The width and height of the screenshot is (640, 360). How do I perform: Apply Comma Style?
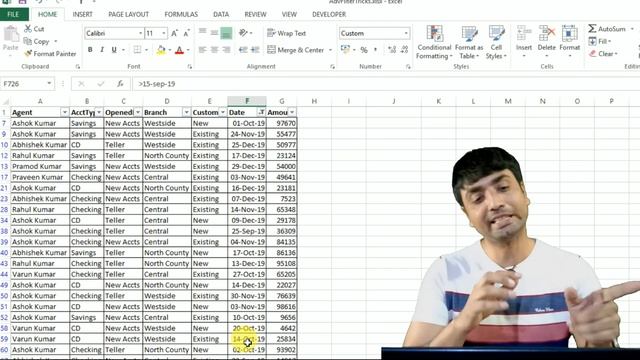pyautogui.click(x=376, y=50)
